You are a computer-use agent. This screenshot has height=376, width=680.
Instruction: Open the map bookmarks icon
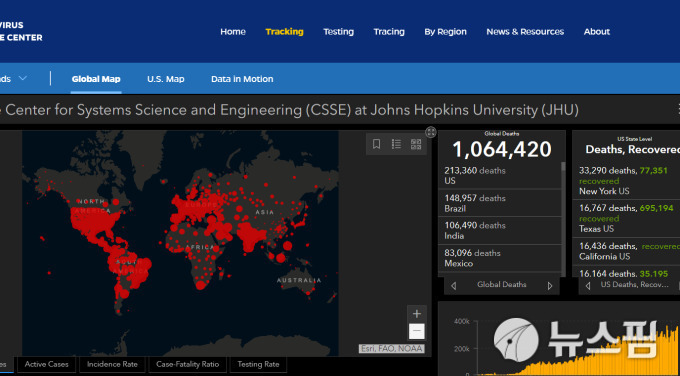point(376,144)
